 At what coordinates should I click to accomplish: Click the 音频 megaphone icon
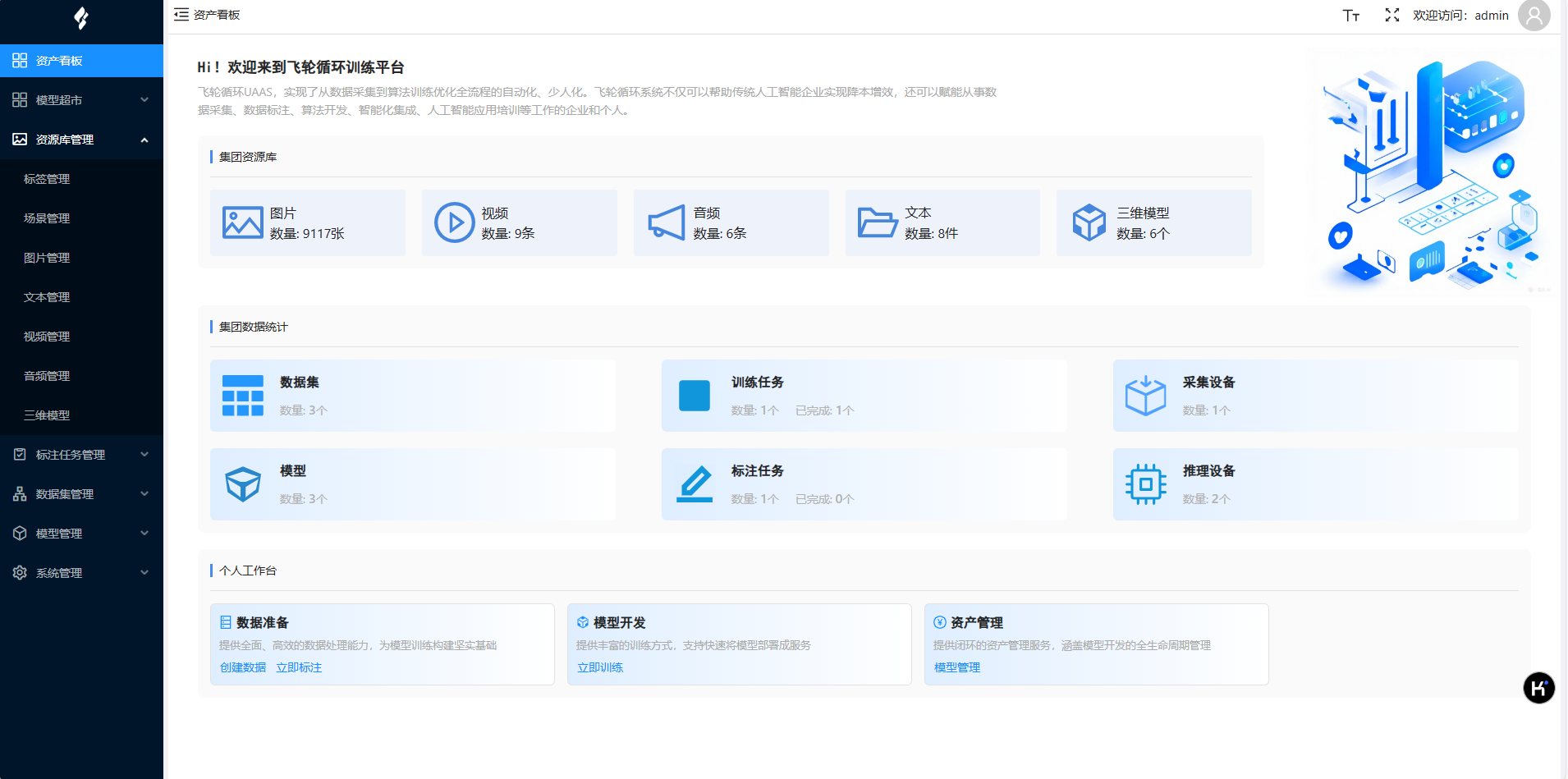666,222
